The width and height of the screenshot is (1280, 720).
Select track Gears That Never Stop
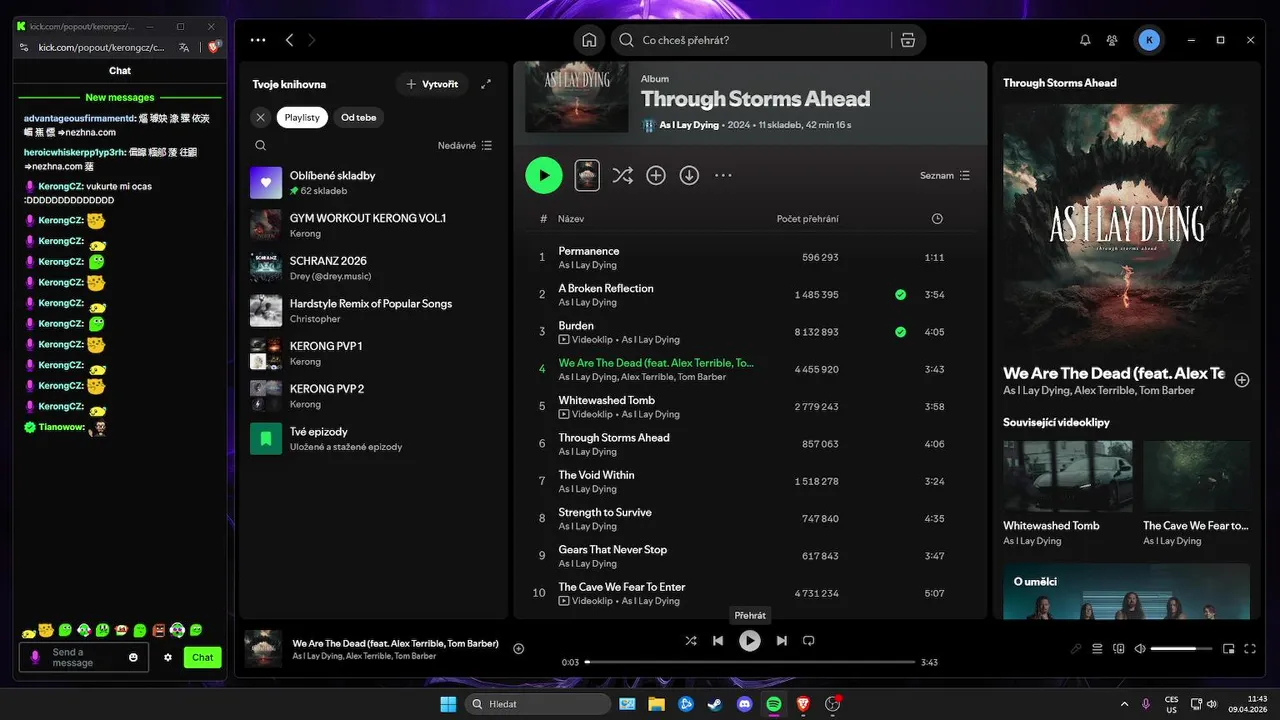pos(751,556)
